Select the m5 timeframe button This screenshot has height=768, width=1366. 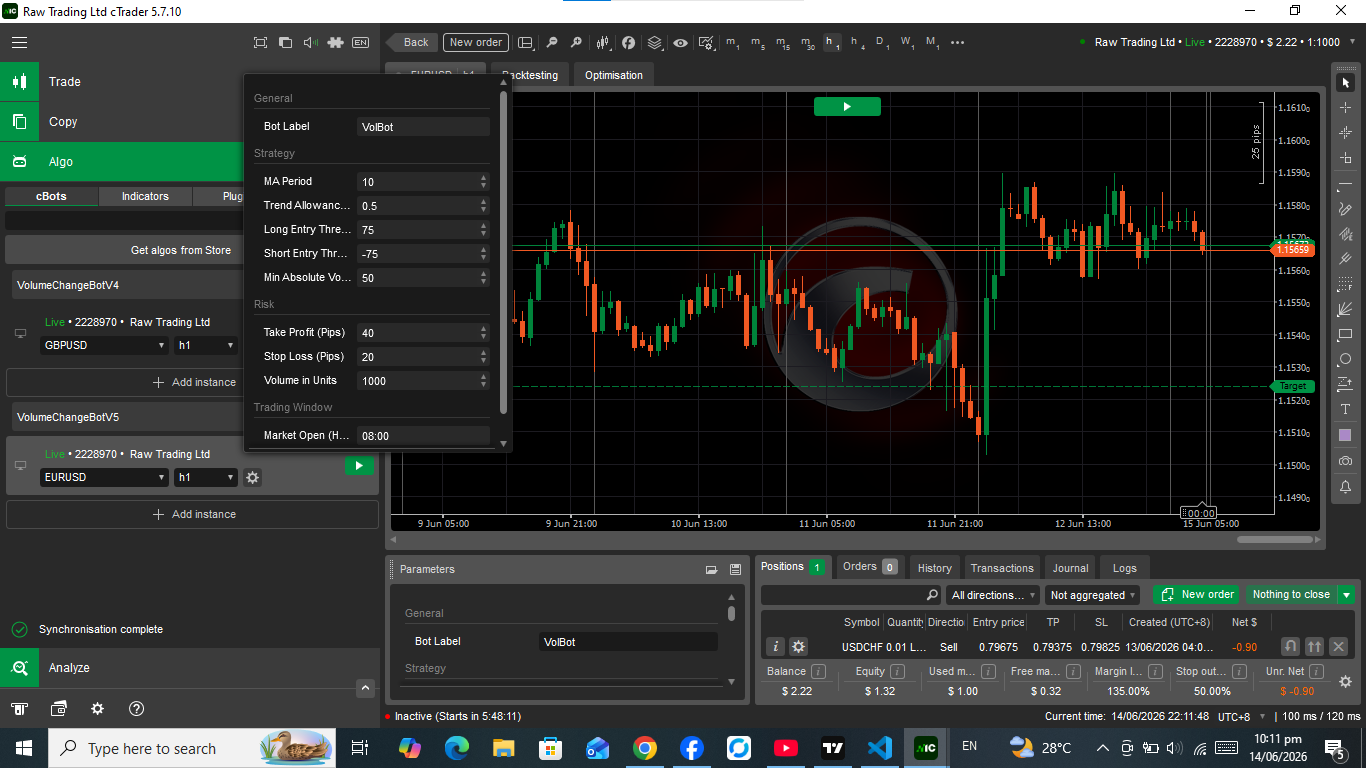point(757,42)
